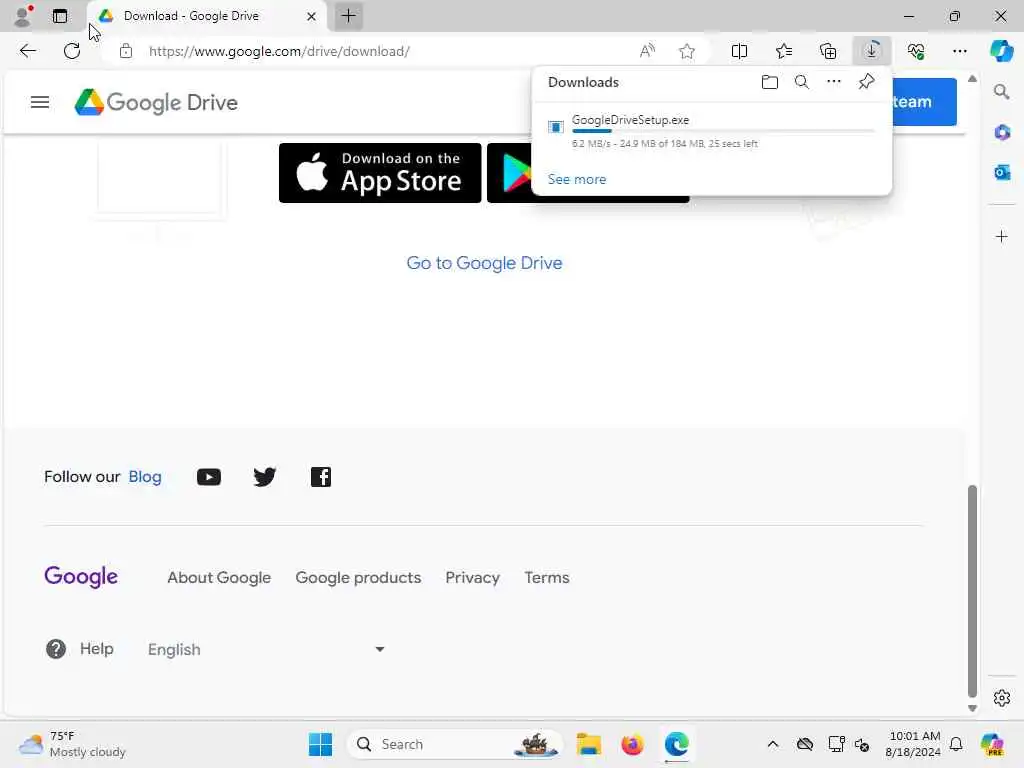
Task: Focus the address bar URL
Action: pos(279,51)
